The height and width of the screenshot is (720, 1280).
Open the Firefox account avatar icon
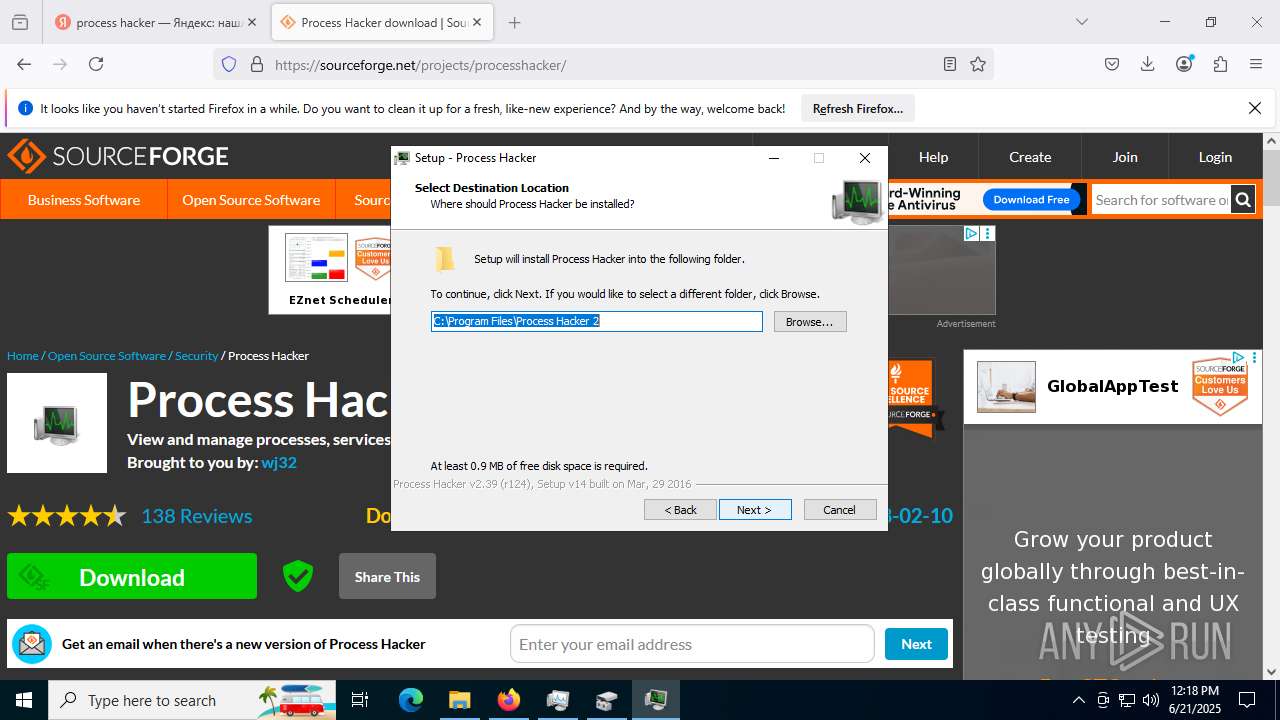[x=1184, y=64]
